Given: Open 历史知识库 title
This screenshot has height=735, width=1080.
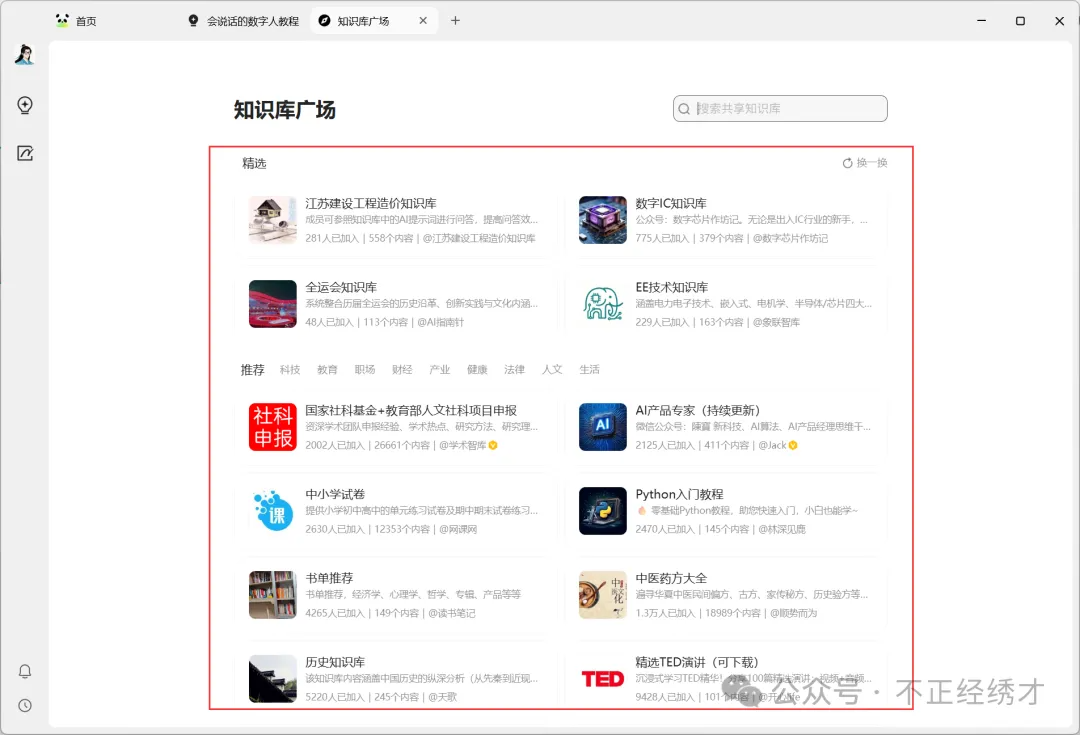Looking at the screenshot, I should [335, 663].
